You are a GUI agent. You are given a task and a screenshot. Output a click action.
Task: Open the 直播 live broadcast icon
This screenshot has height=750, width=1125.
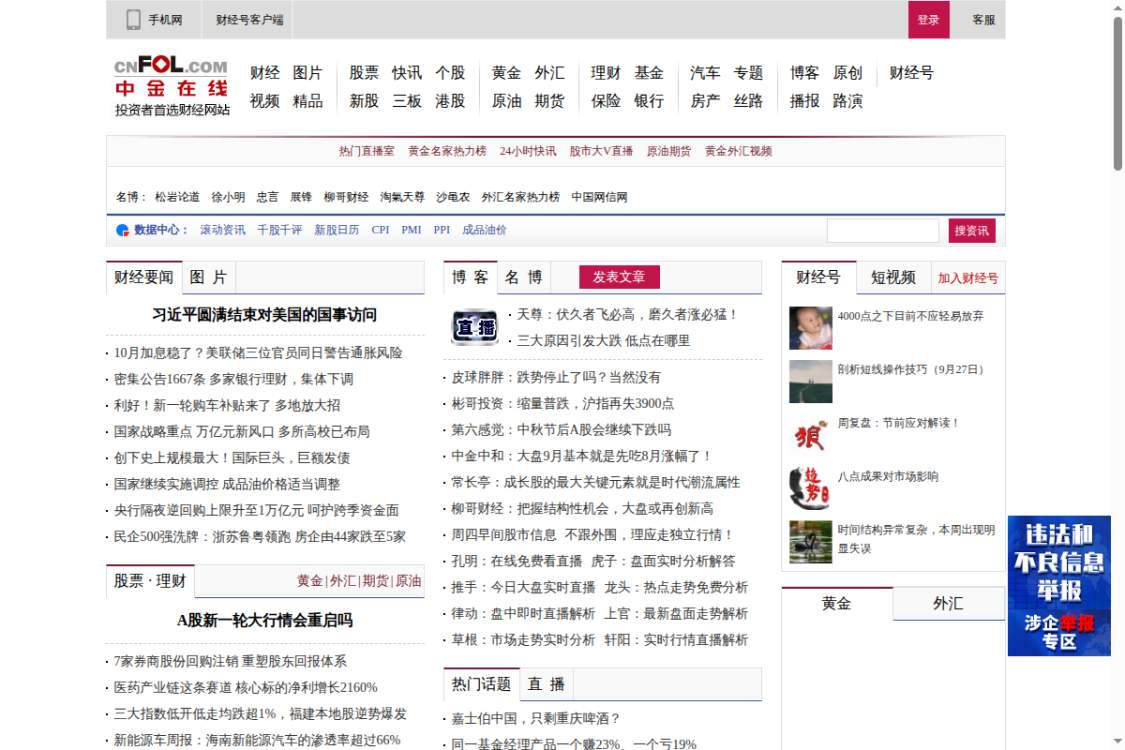(x=475, y=327)
